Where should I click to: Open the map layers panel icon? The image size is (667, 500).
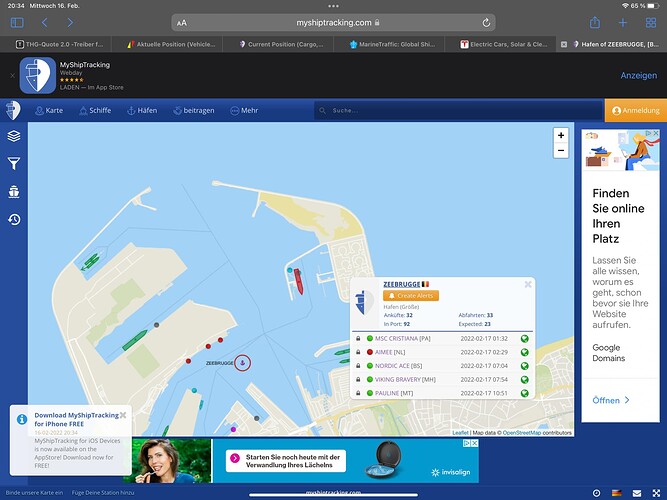coord(14,136)
